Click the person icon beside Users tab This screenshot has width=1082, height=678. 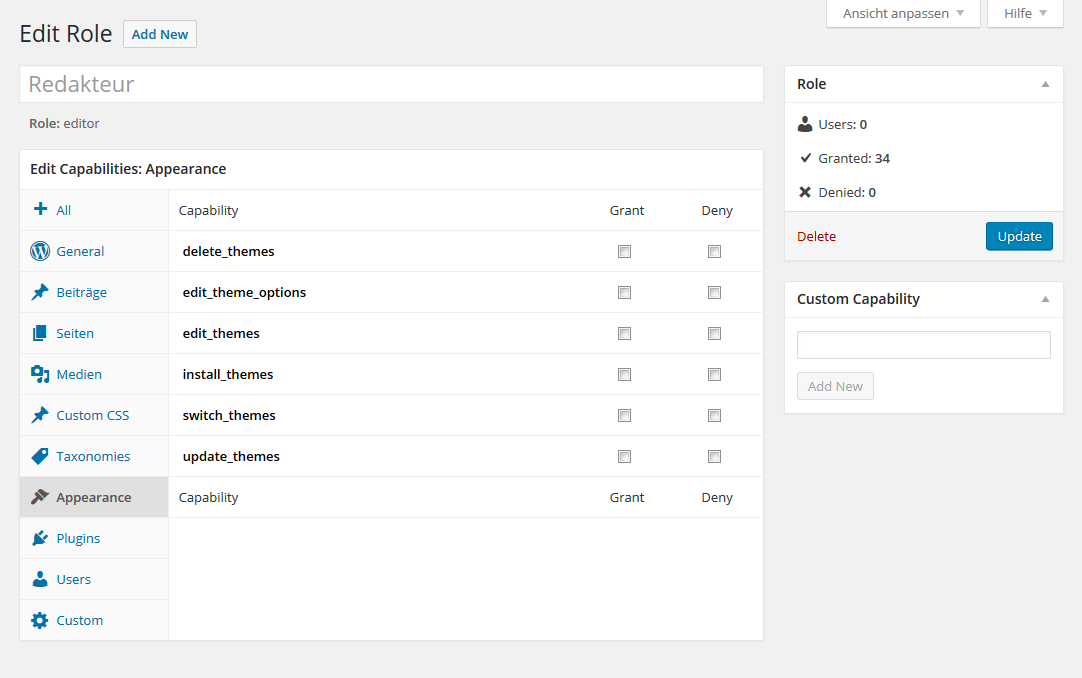point(40,579)
